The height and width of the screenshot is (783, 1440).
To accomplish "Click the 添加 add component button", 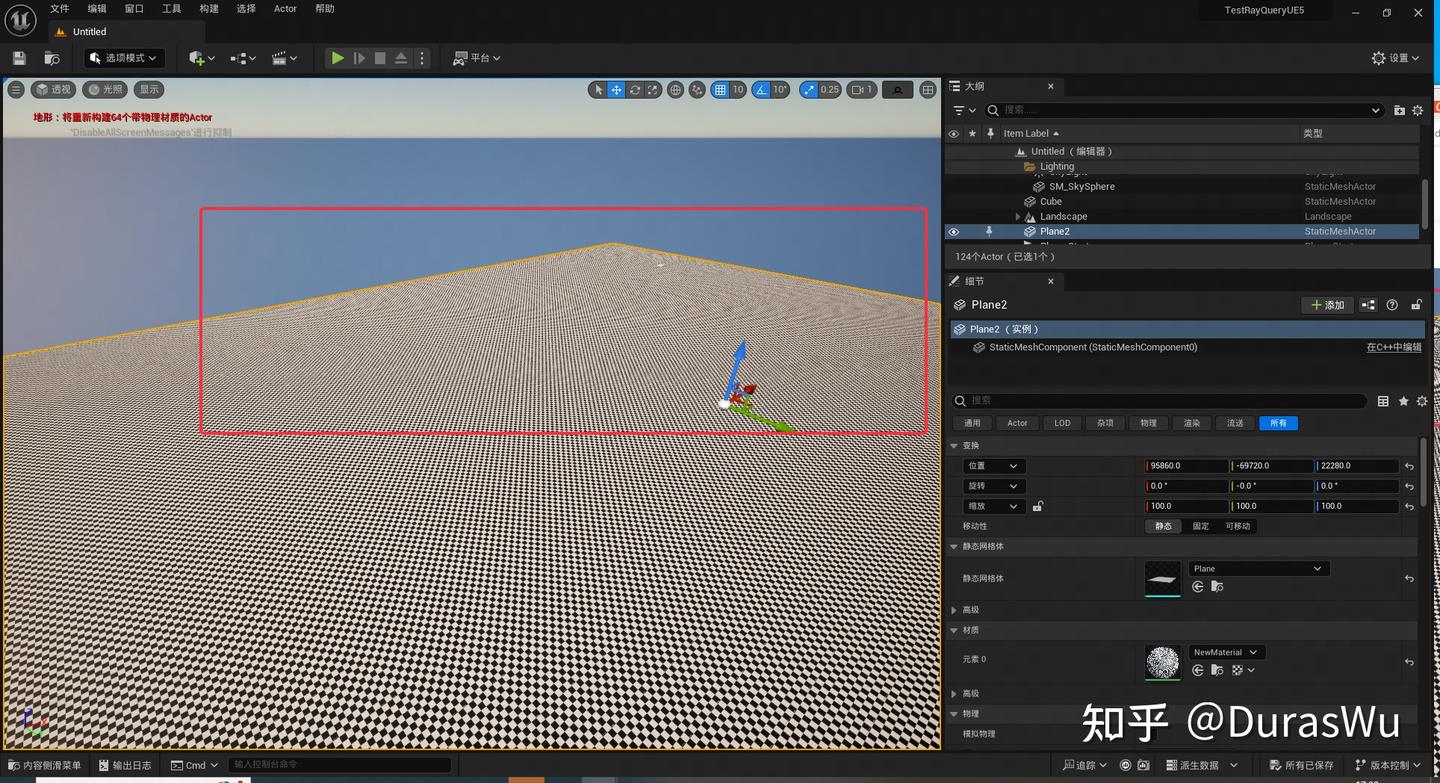I will [x=1327, y=305].
